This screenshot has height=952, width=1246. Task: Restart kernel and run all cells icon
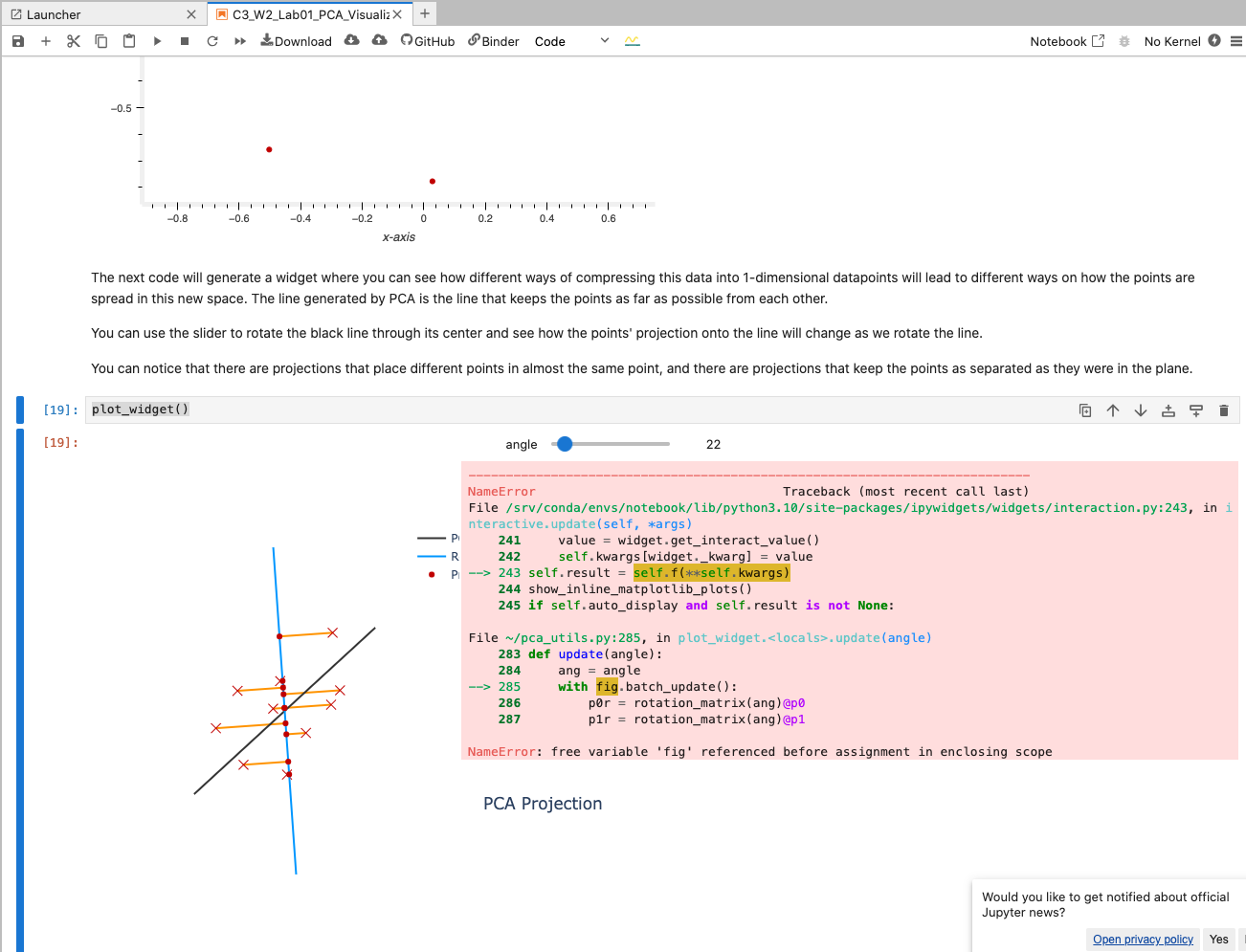240,41
